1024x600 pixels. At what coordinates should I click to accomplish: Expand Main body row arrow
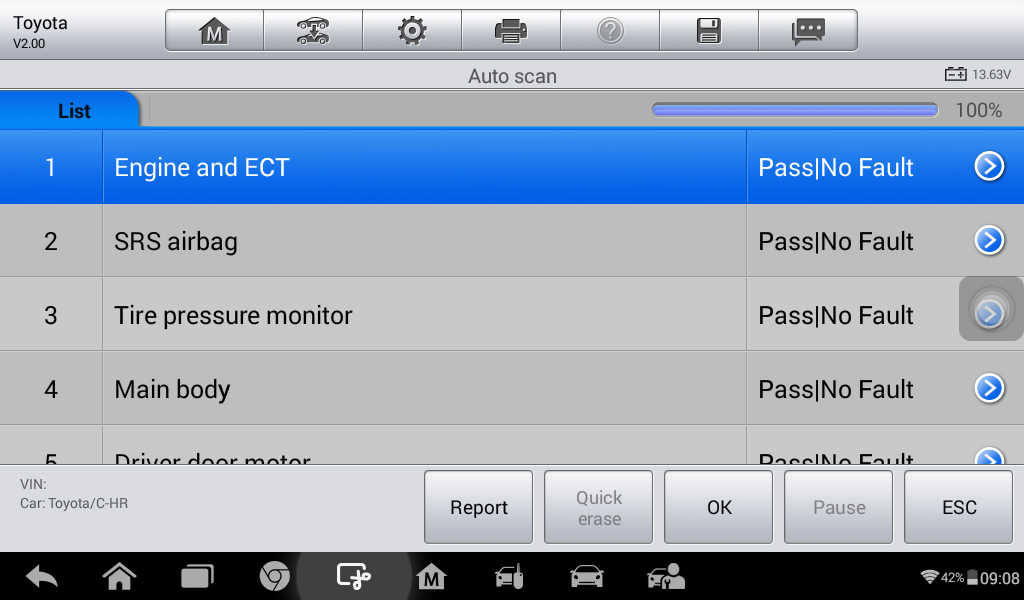tap(989, 389)
